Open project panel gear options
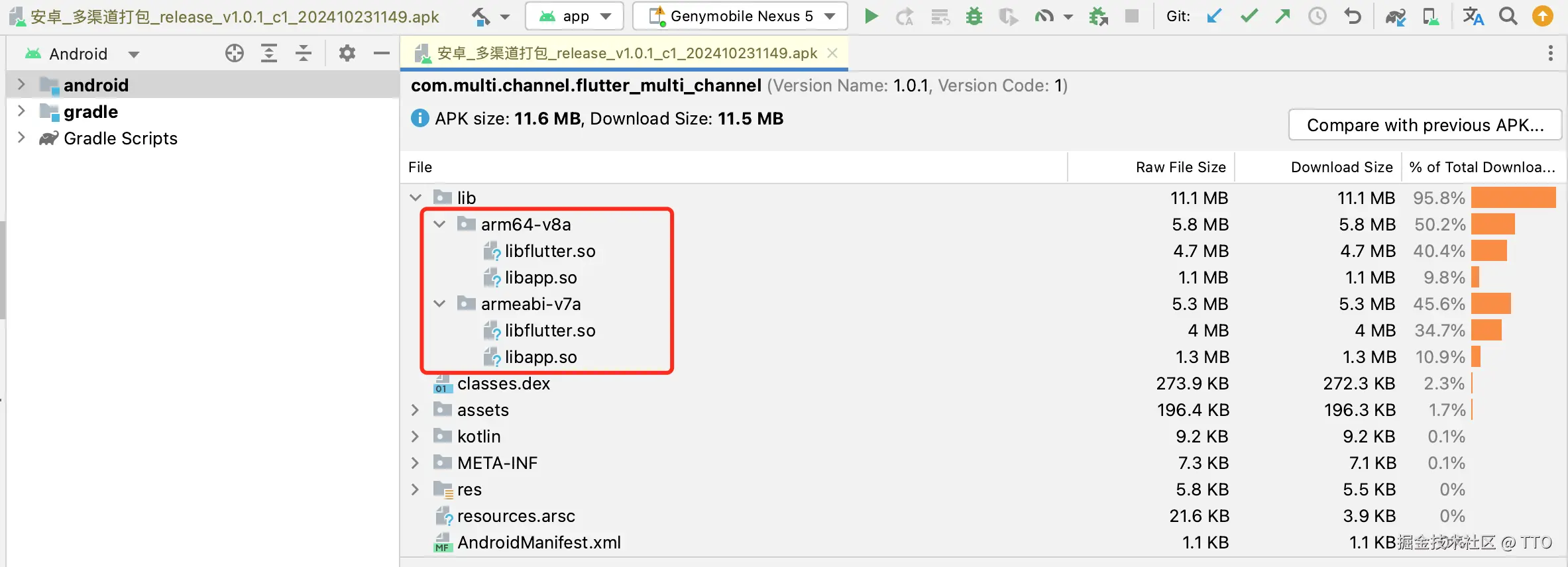 tap(347, 53)
